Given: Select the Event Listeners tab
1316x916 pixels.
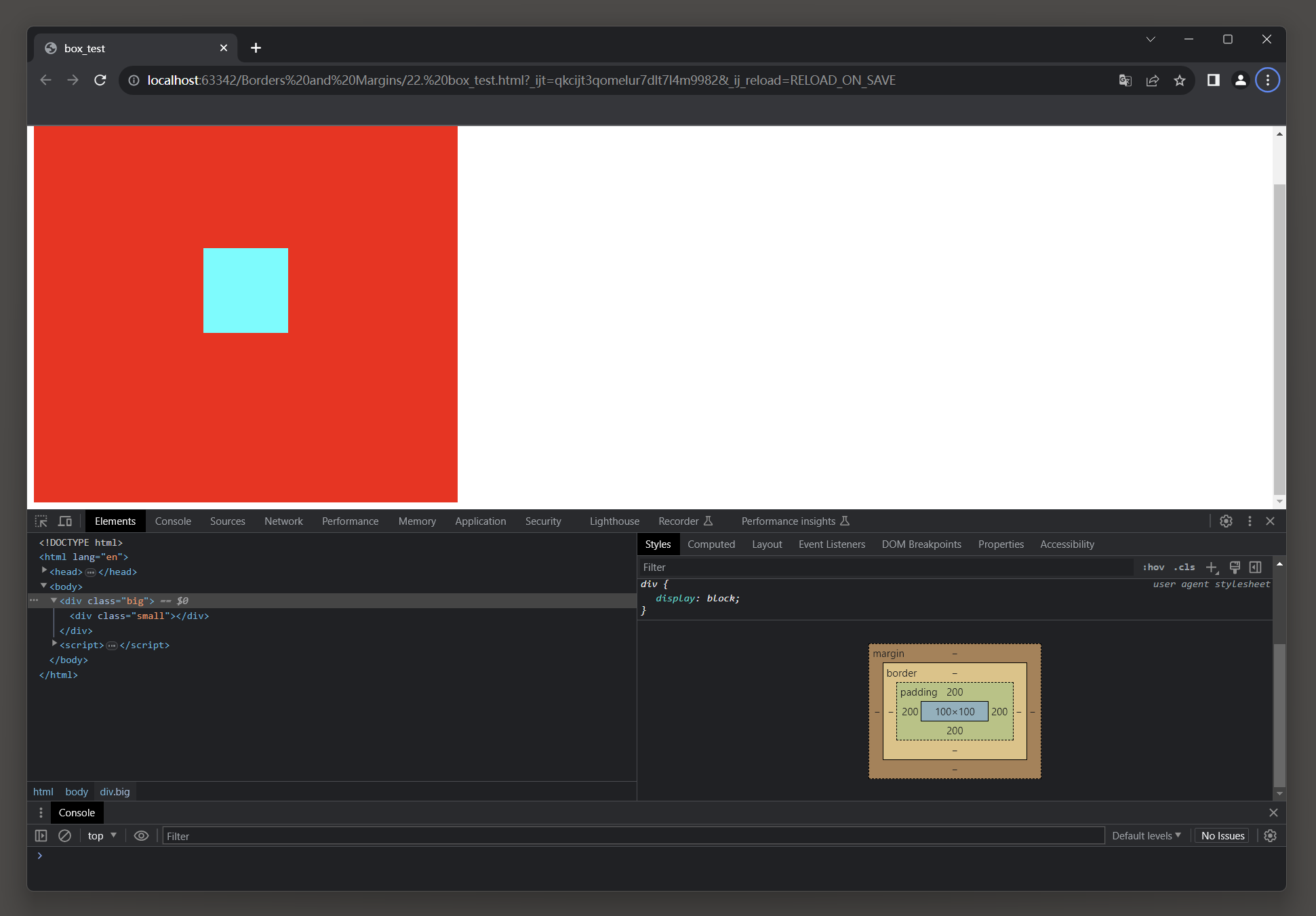Looking at the screenshot, I should (x=832, y=544).
